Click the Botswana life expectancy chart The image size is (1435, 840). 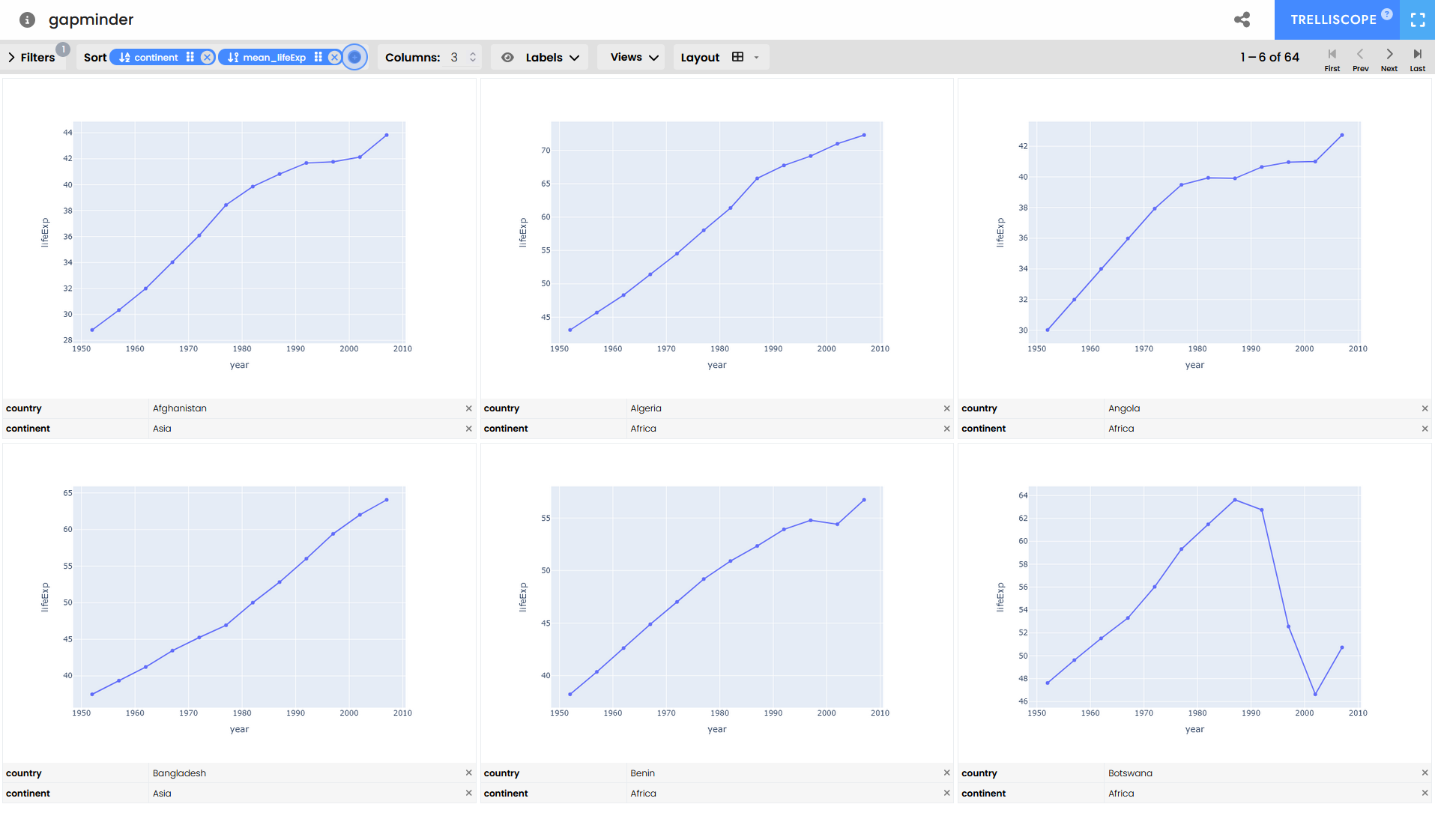pyautogui.click(x=1194, y=597)
